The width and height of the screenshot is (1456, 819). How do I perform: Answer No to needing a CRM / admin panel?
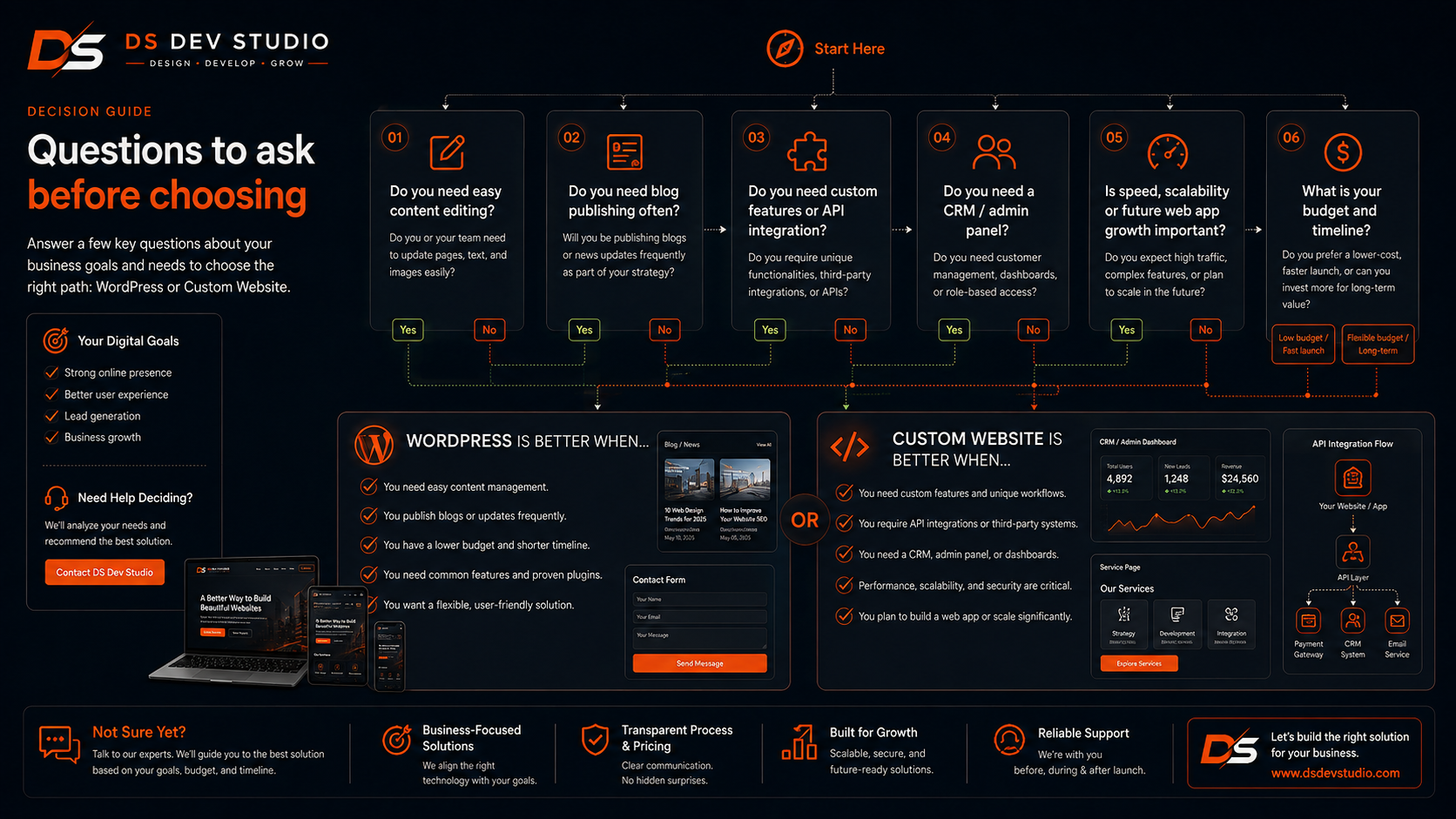[x=1033, y=330]
